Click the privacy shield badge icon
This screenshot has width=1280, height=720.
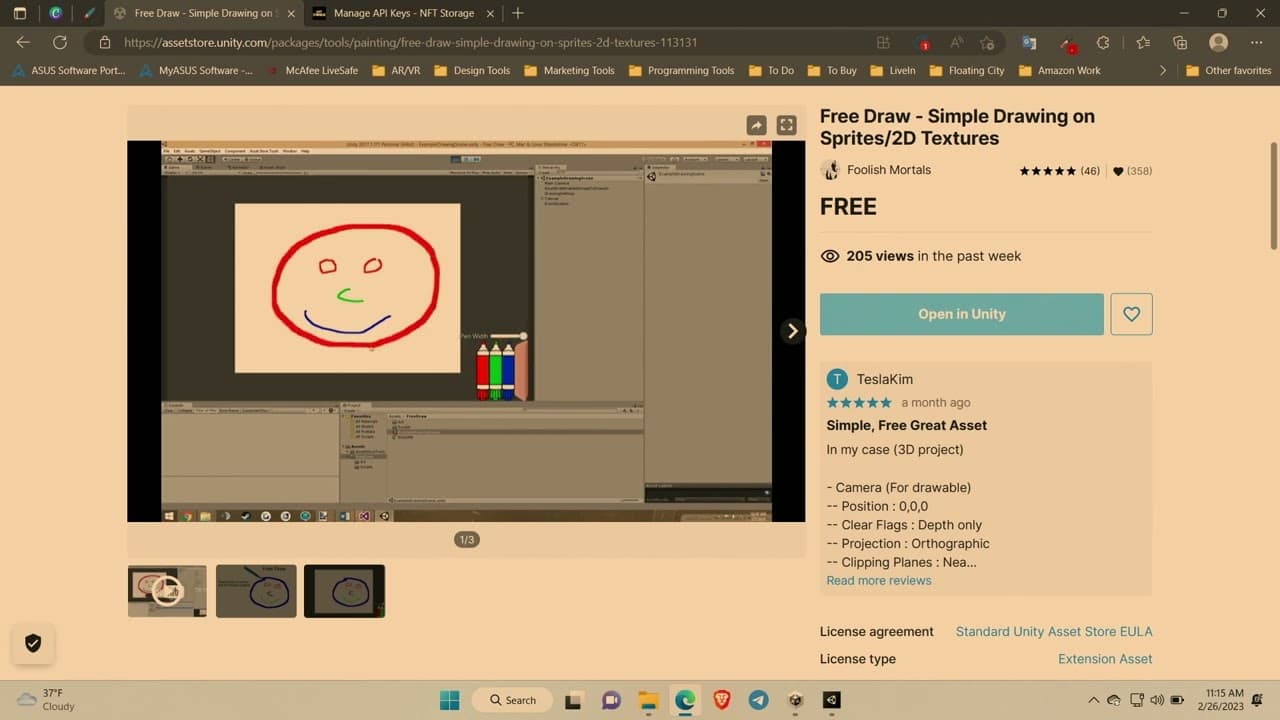tap(33, 643)
